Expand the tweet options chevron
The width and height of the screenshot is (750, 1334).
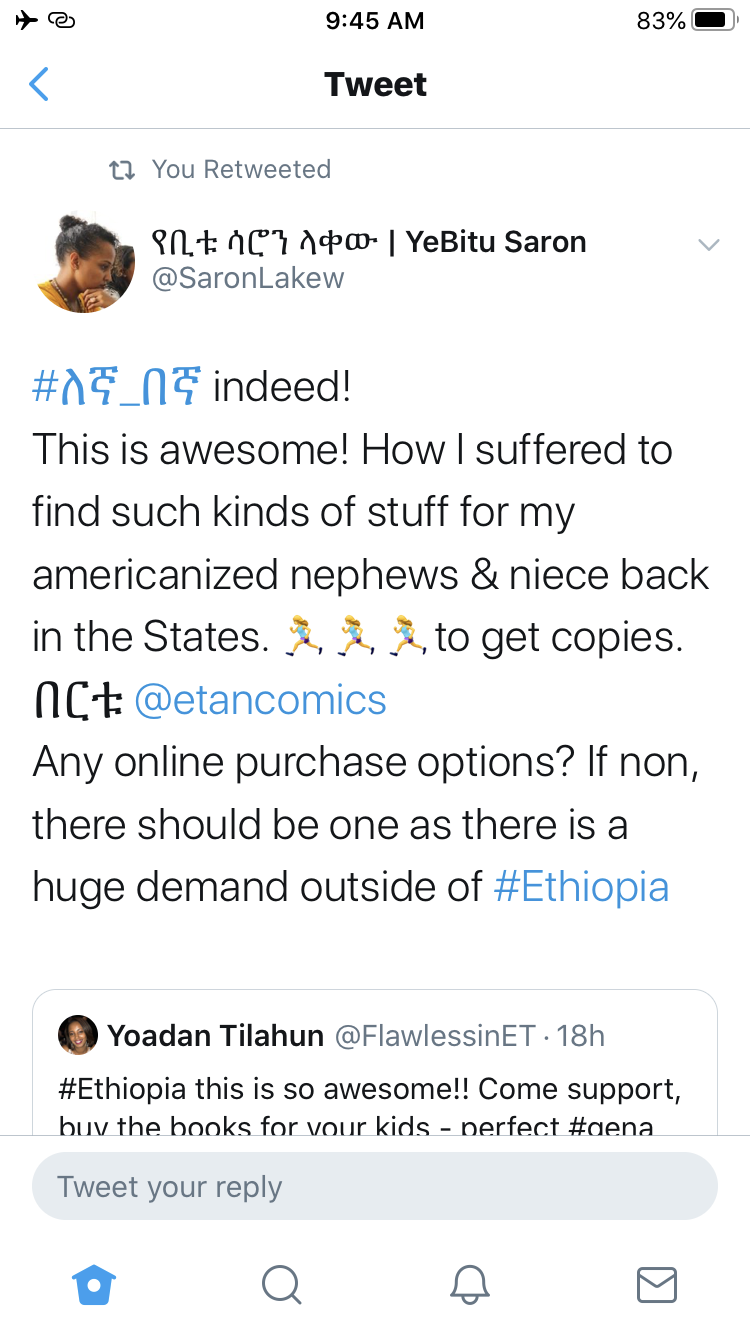pos(708,245)
